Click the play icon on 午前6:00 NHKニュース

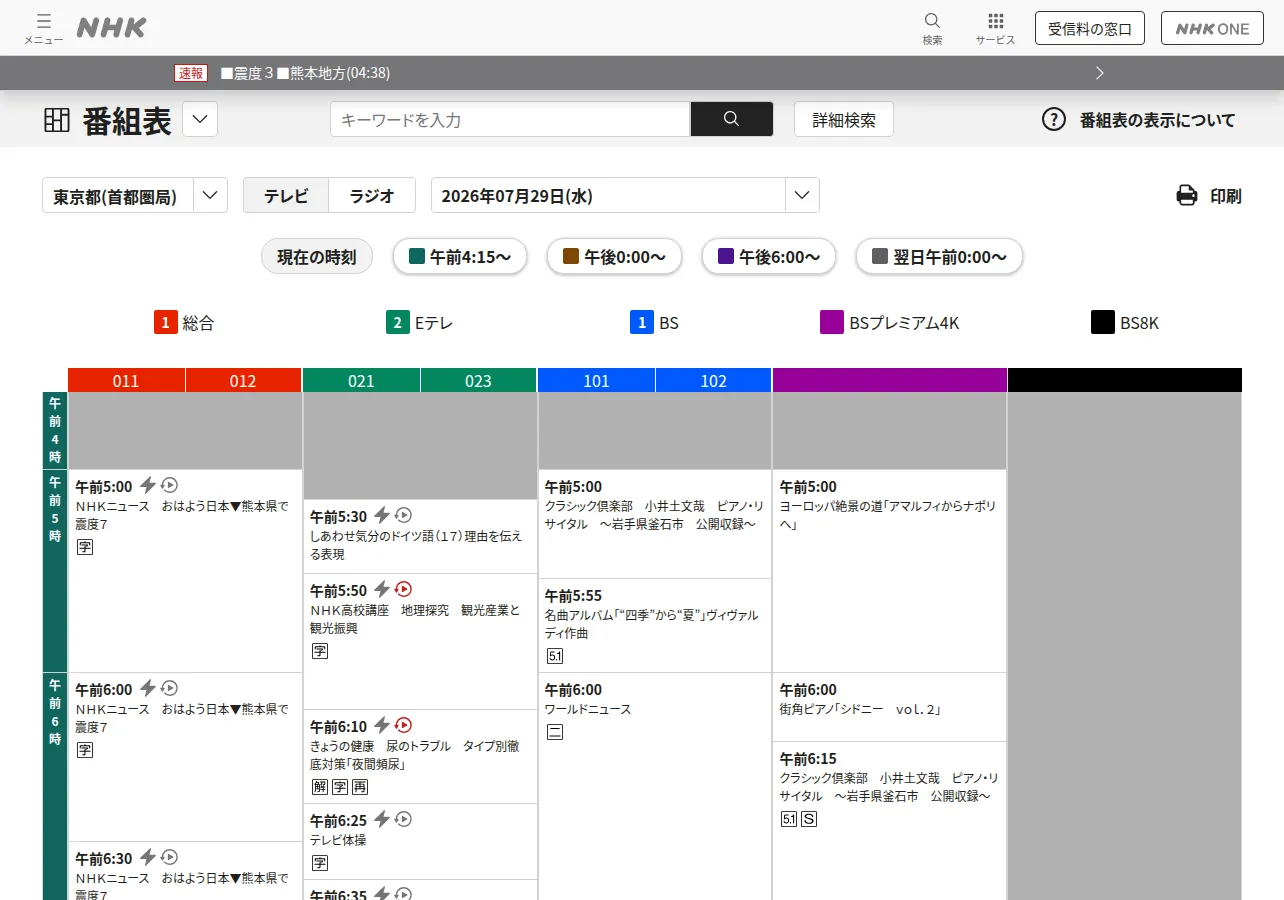point(170,688)
